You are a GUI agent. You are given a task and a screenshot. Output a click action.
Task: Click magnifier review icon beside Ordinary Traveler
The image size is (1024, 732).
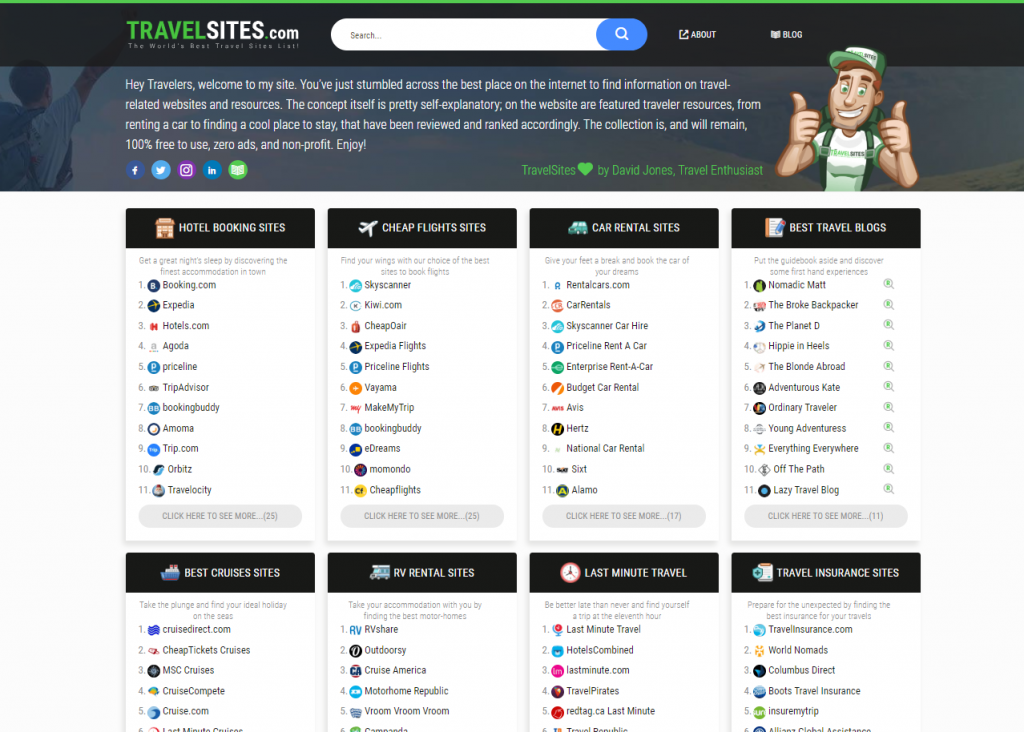(x=888, y=407)
